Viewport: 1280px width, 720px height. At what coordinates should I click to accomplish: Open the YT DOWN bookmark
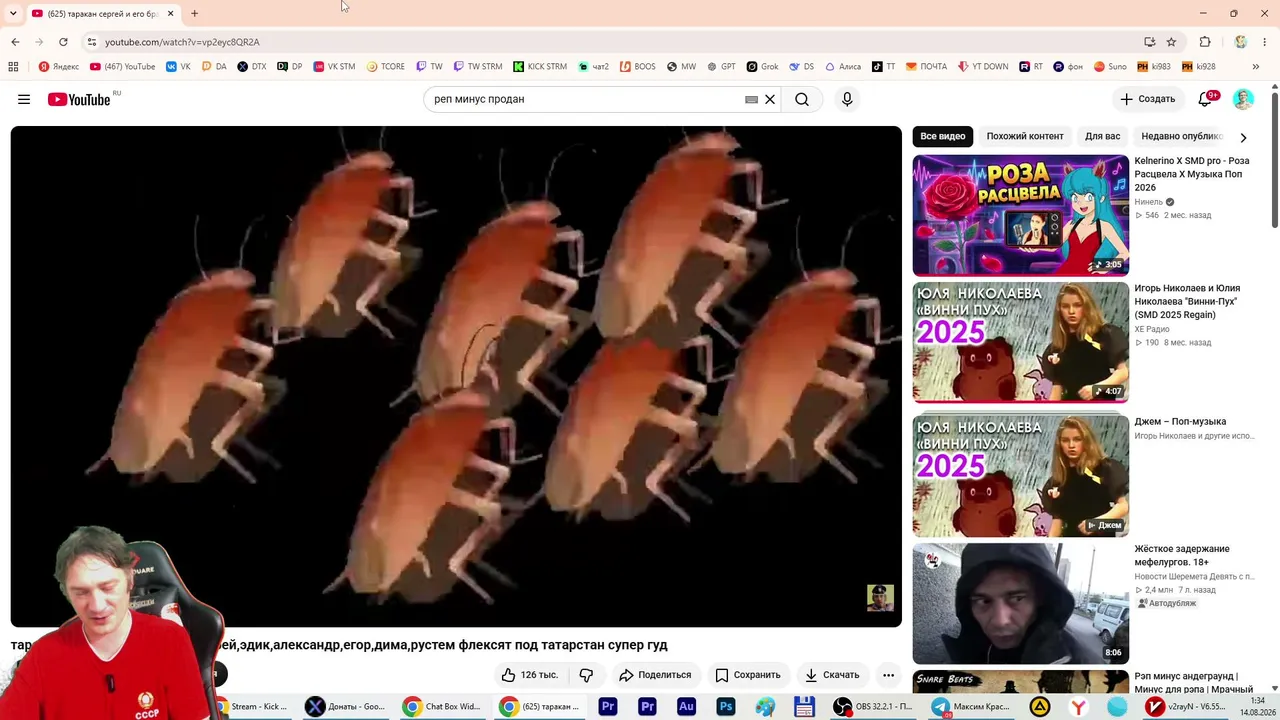click(984, 67)
